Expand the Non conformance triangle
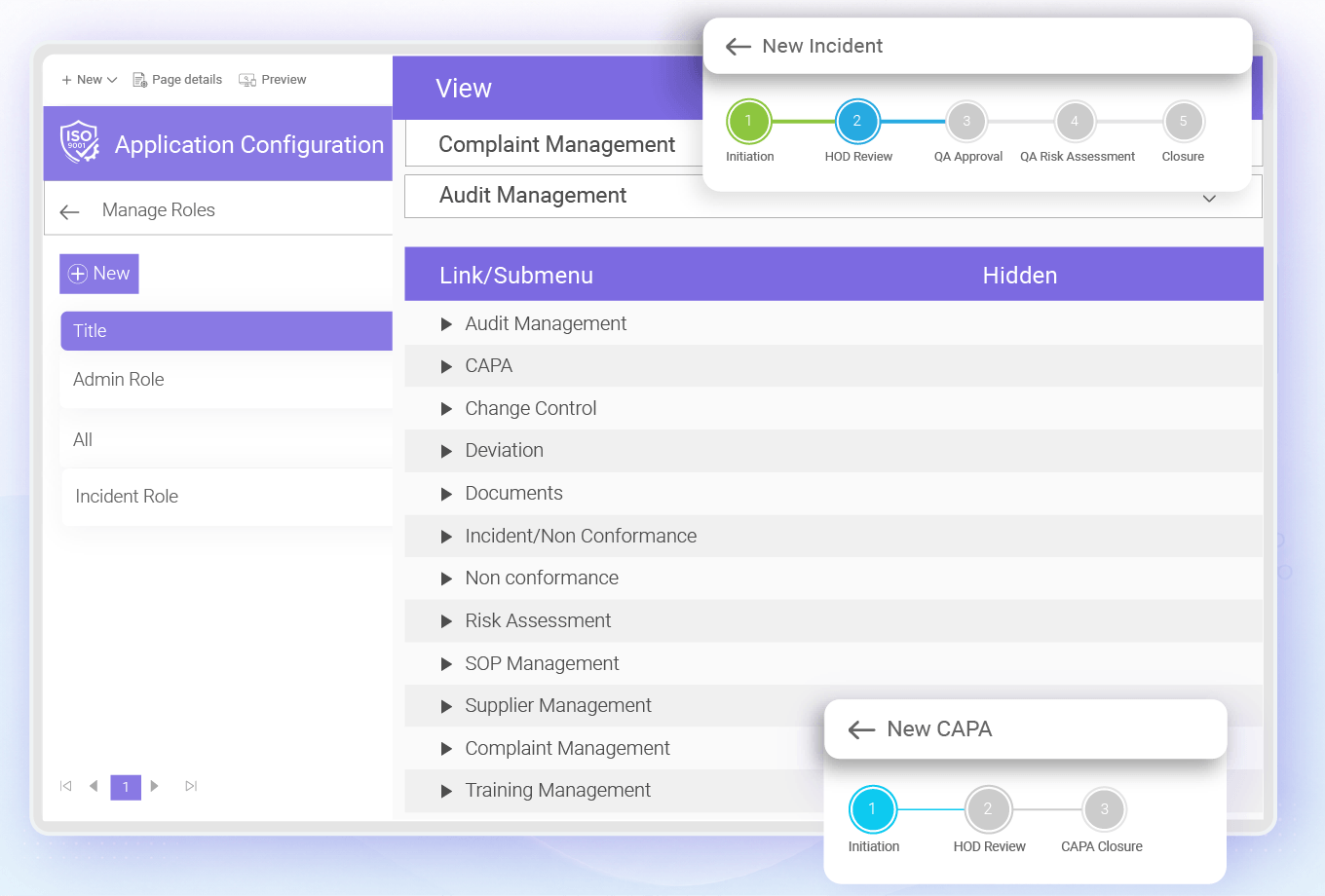The width and height of the screenshot is (1325, 896). pyautogui.click(x=446, y=579)
